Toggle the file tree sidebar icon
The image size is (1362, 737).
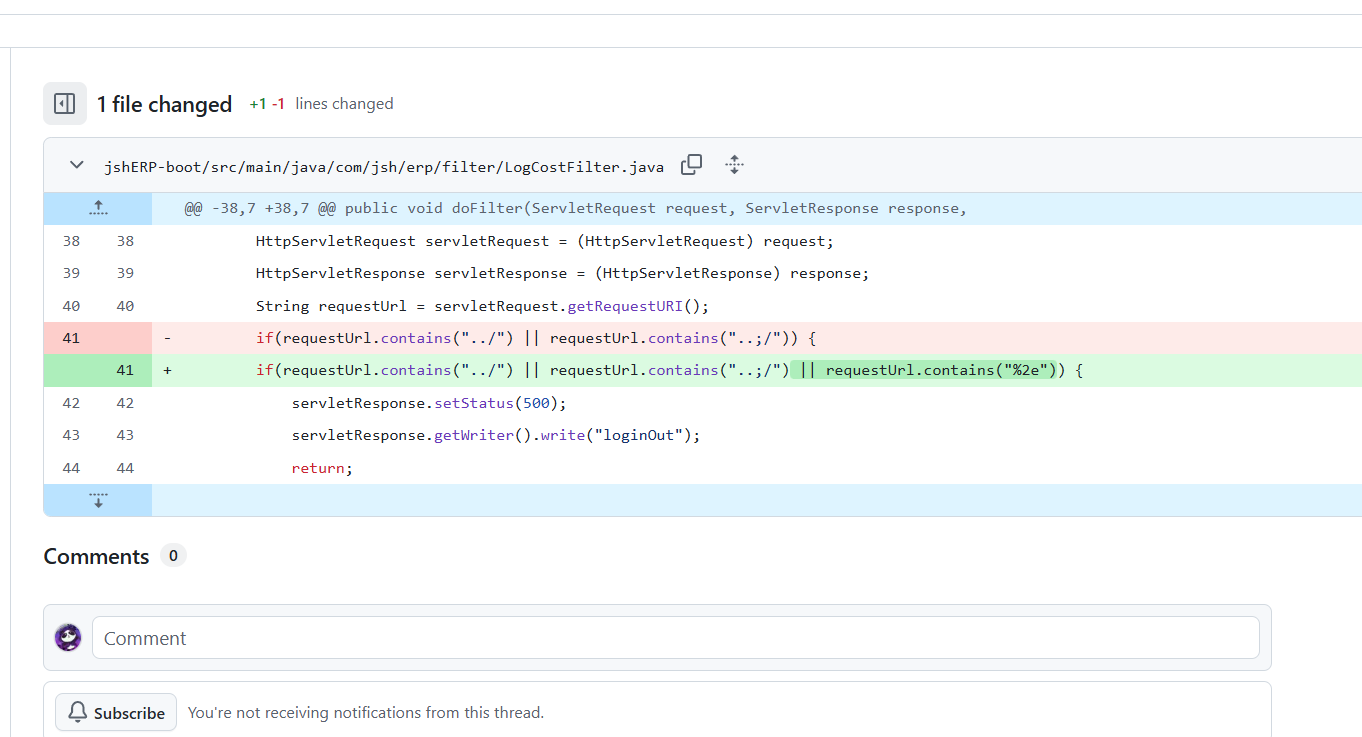tap(65, 104)
